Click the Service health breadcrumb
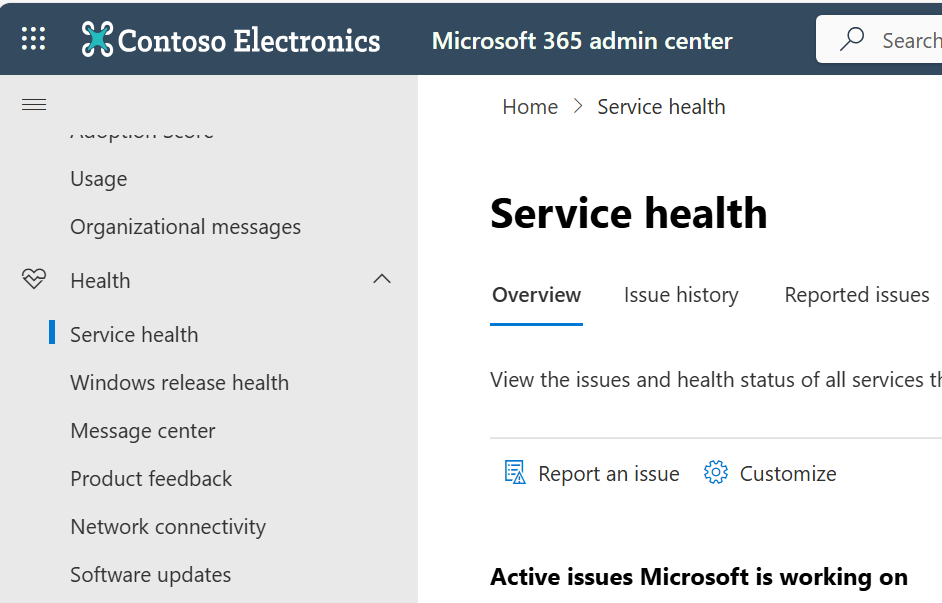 click(x=661, y=107)
